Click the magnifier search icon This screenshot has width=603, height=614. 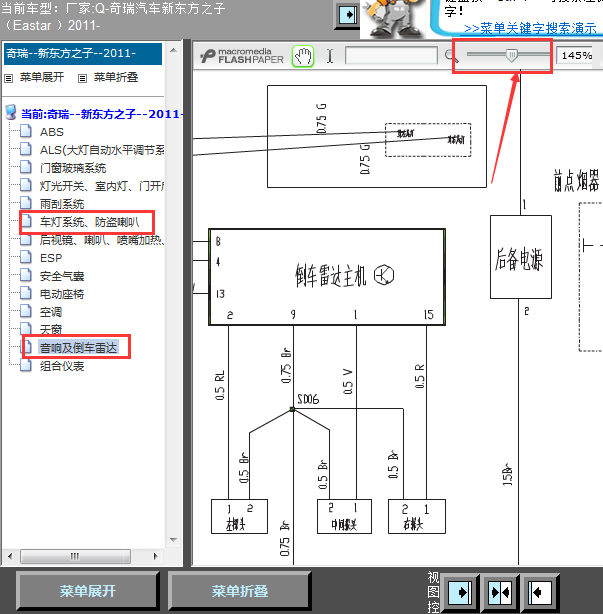[451, 56]
